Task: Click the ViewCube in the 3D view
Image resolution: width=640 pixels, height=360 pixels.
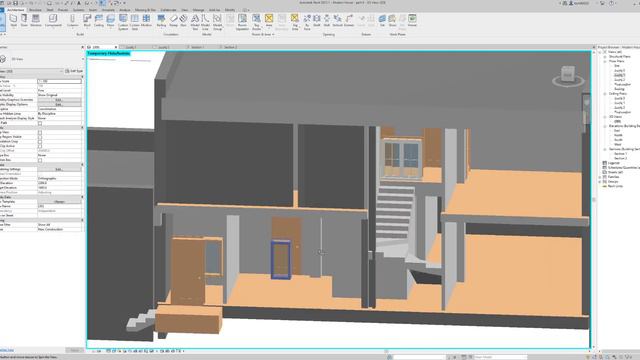Action: [568, 75]
